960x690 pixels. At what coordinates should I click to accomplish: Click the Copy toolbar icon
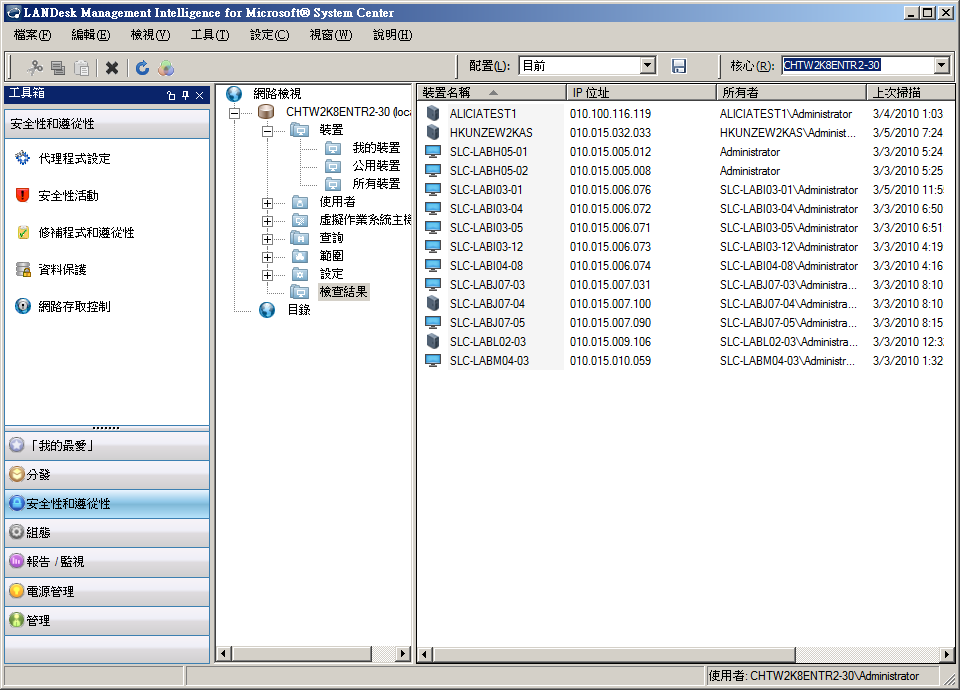pos(58,67)
